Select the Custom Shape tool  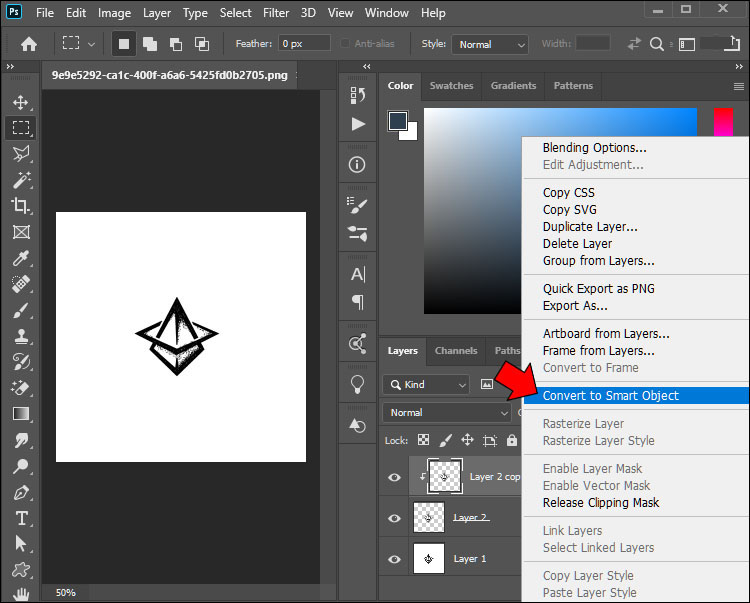click(x=21, y=570)
